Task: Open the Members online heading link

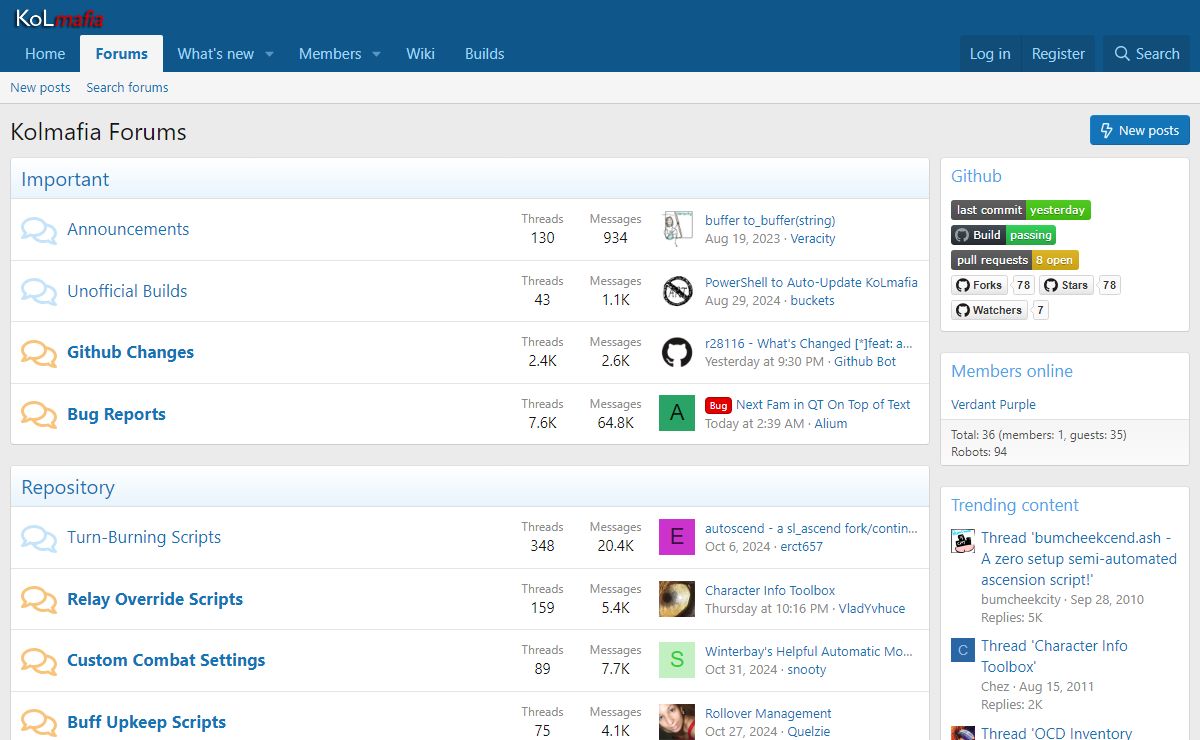Action: 1012,372
